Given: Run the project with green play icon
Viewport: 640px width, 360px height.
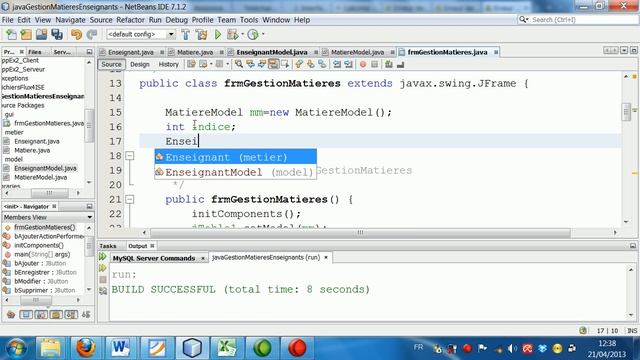Looking at the screenshot, I should (218, 35).
